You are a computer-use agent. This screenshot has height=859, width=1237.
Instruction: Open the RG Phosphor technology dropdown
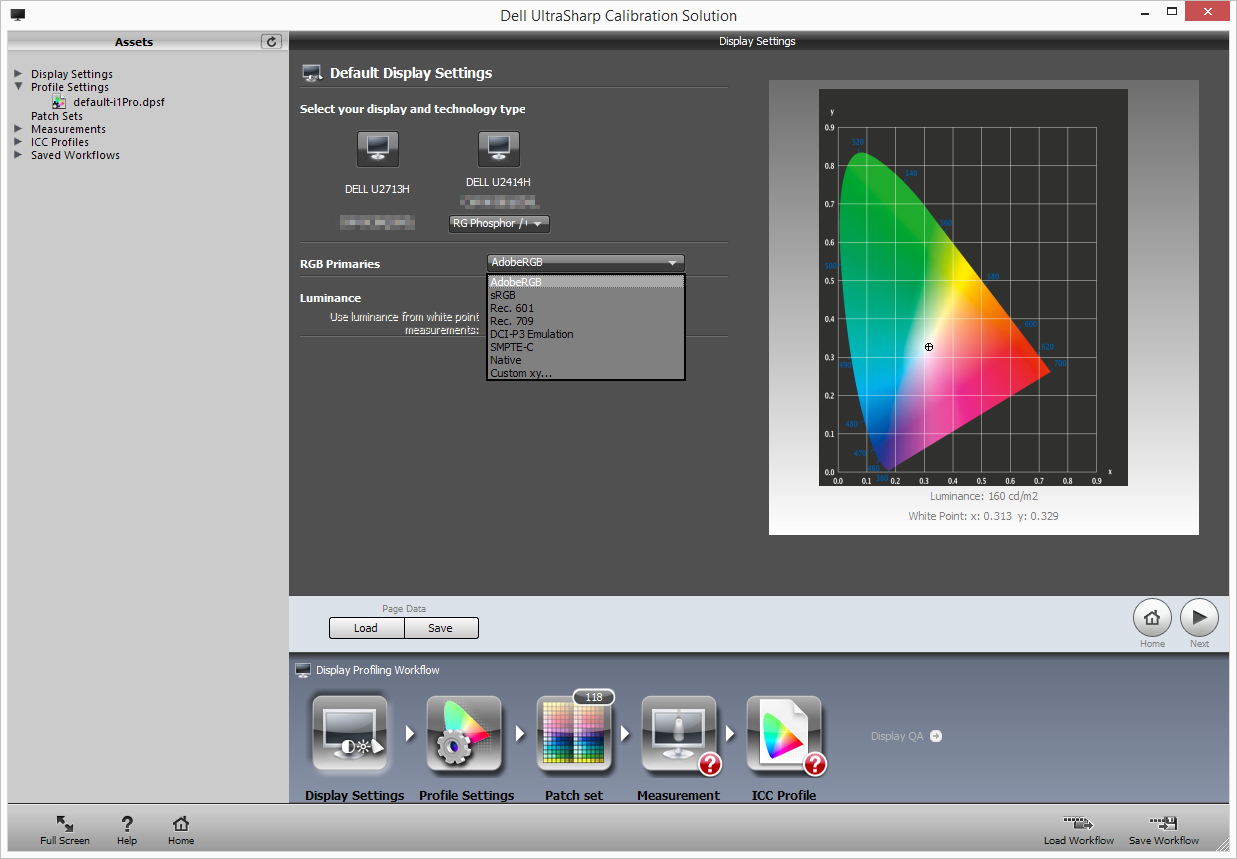pos(499,224)
